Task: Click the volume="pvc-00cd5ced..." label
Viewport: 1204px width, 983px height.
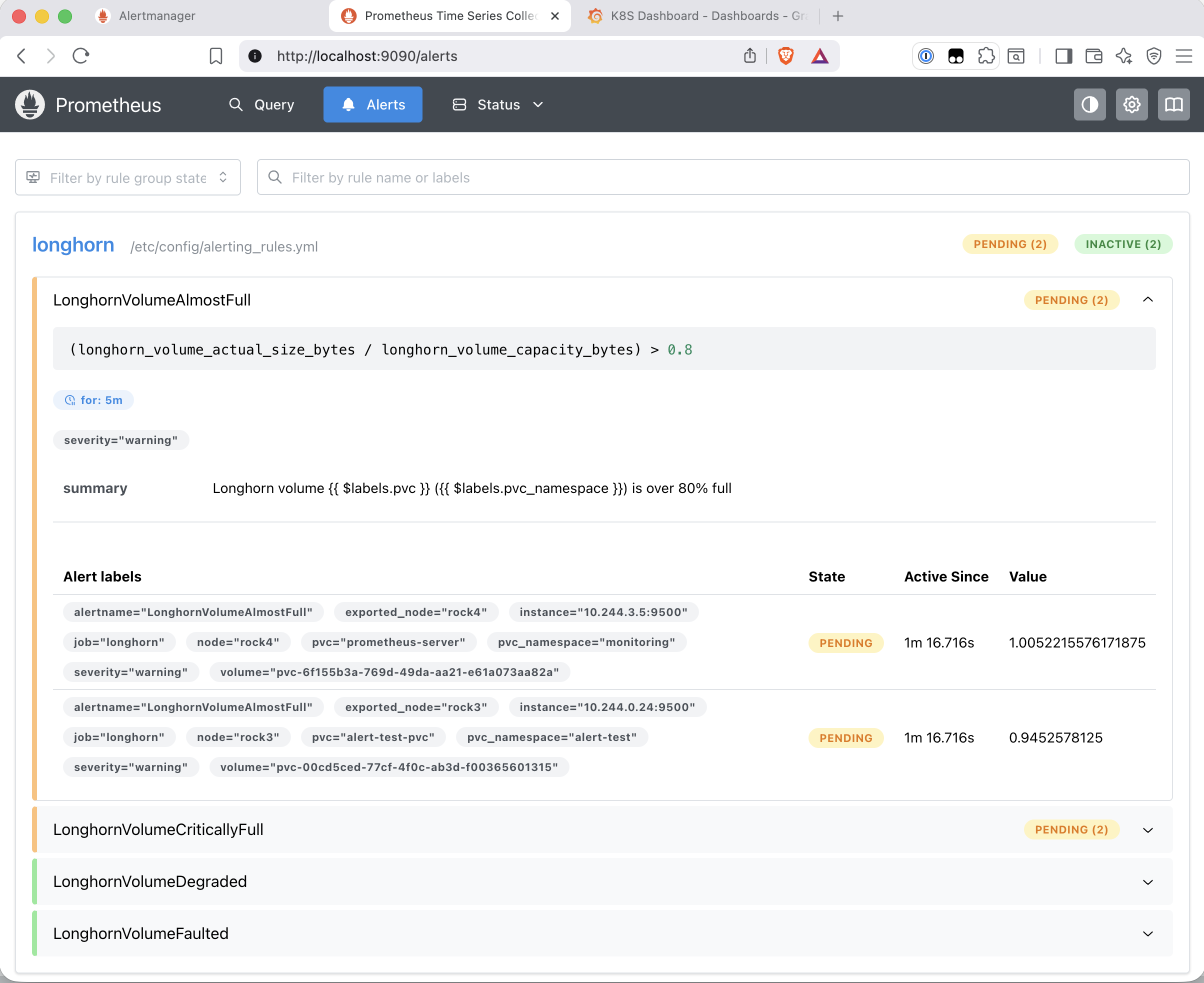Action: click(x=388, y=767)
